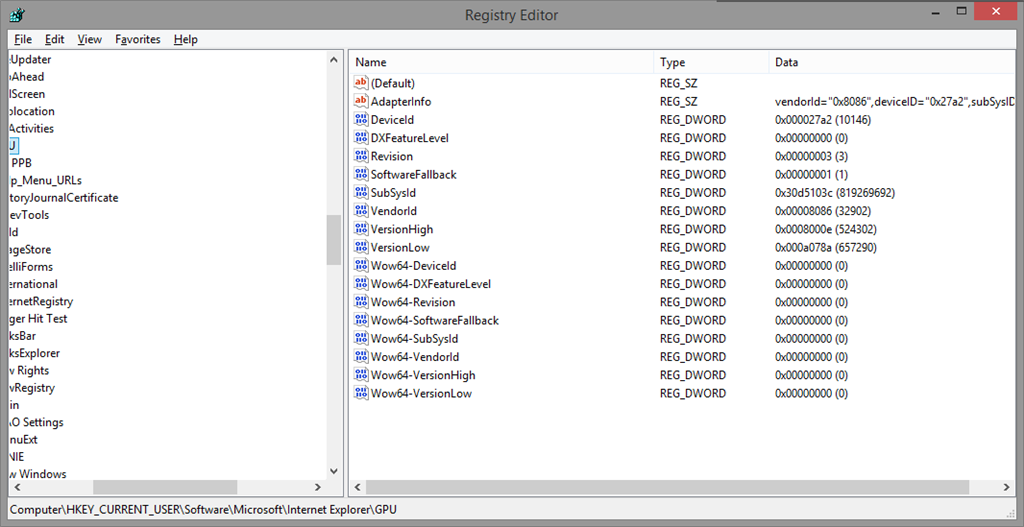Image resolution: width=1024 pixels, height=527 pixels.
Task: Click the values pane horizontal scrollbar thumb
Action: pos(667,487)
